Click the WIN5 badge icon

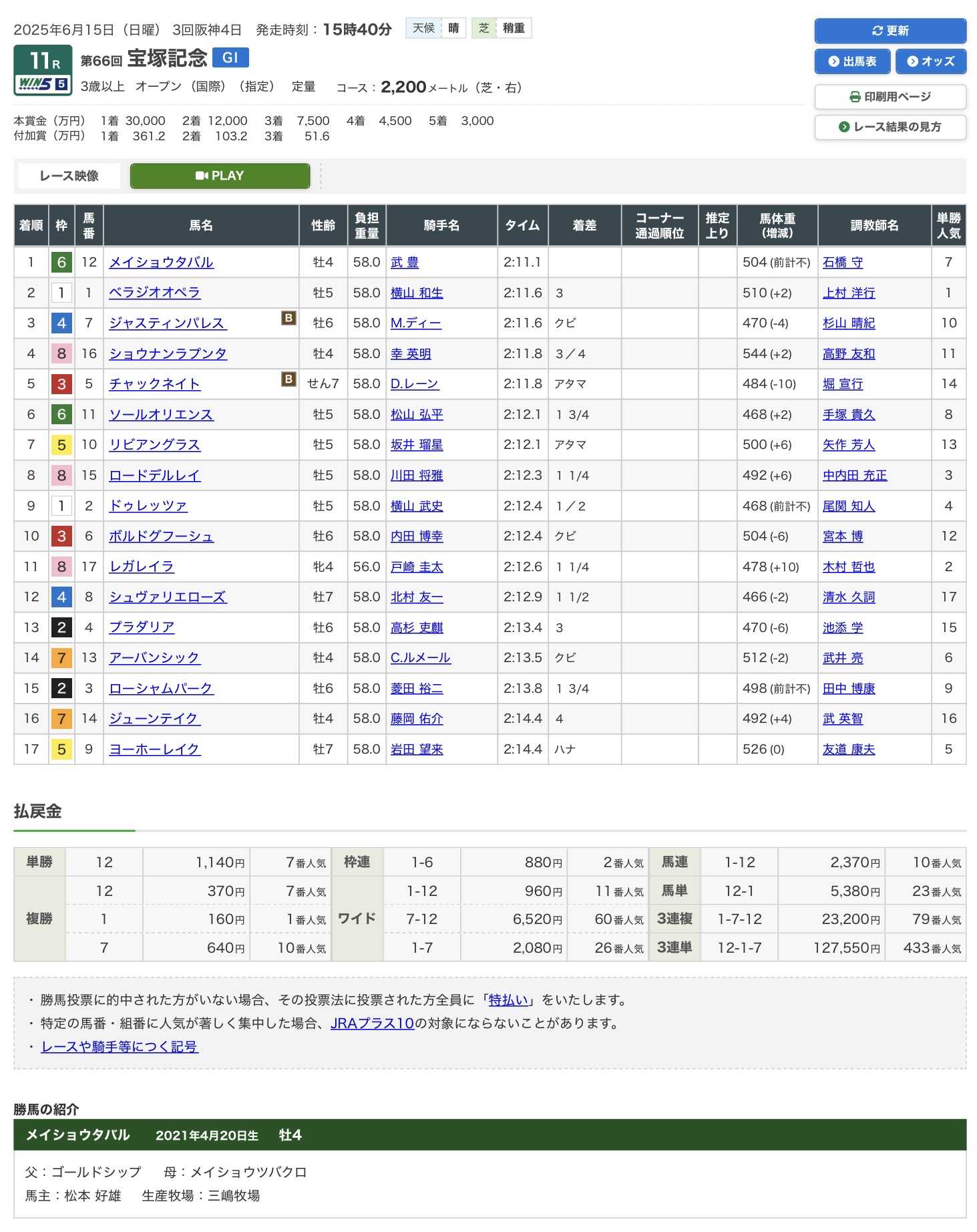click(43, 84)
